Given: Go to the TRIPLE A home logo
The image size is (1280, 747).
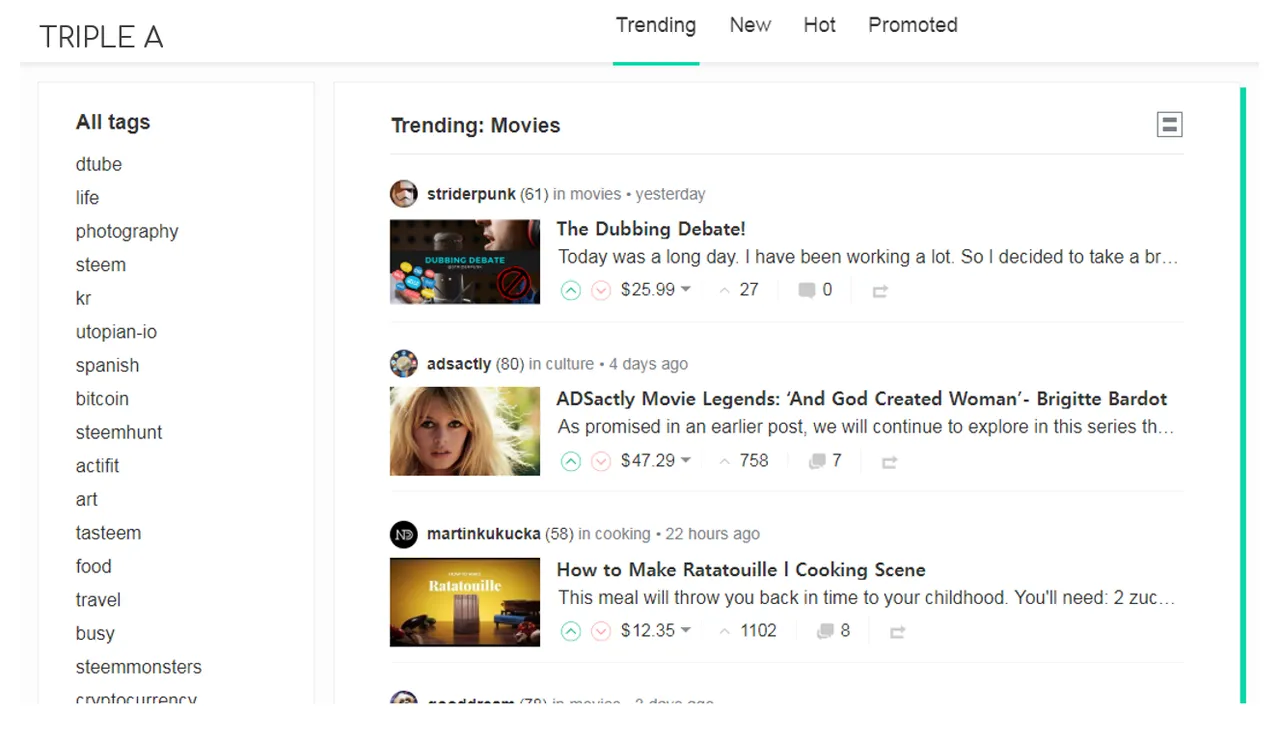Looking at the screenshot, I should [x=101, y=37].
